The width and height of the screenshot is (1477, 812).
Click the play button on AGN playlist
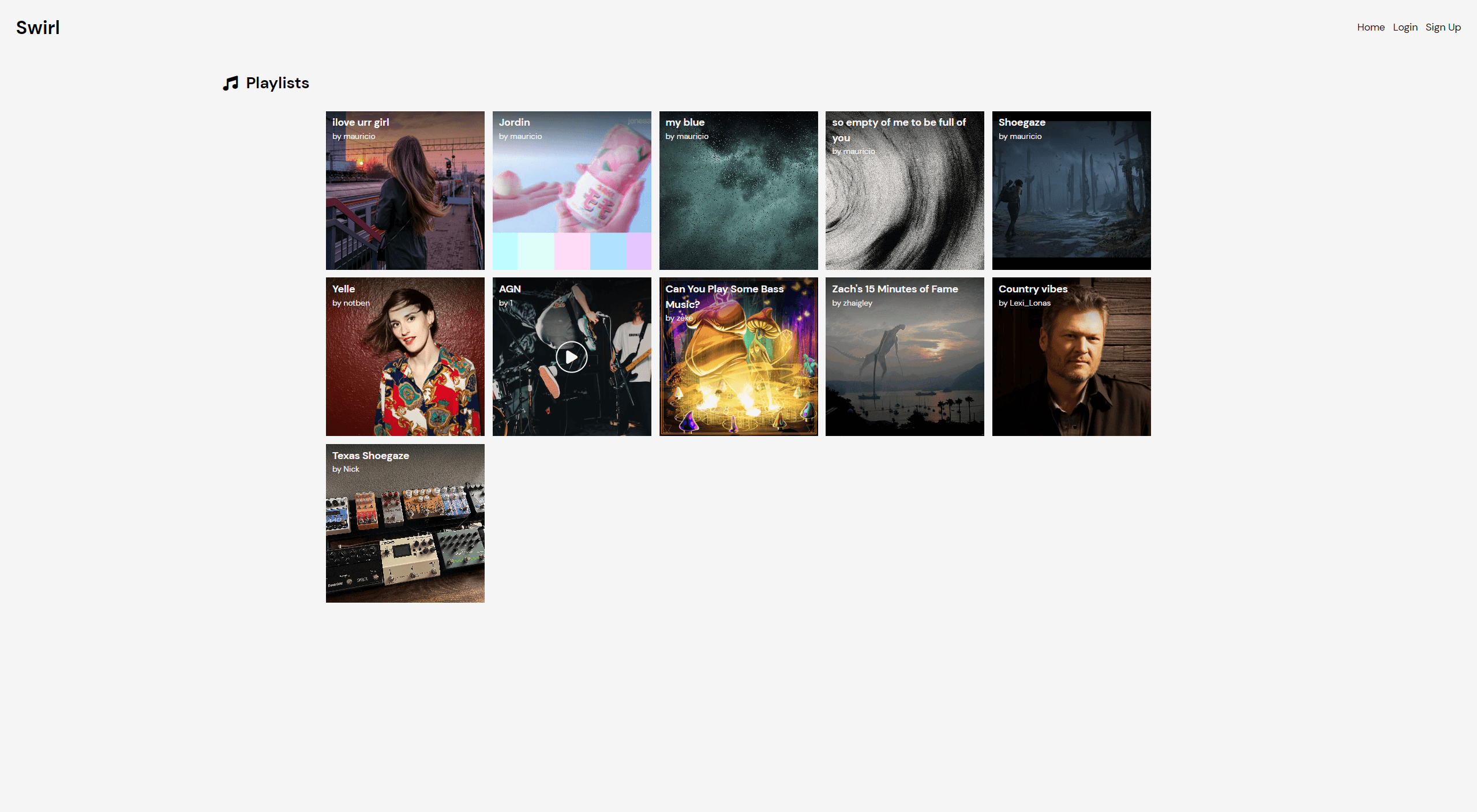pyautogui.click(x=571, y=356)
